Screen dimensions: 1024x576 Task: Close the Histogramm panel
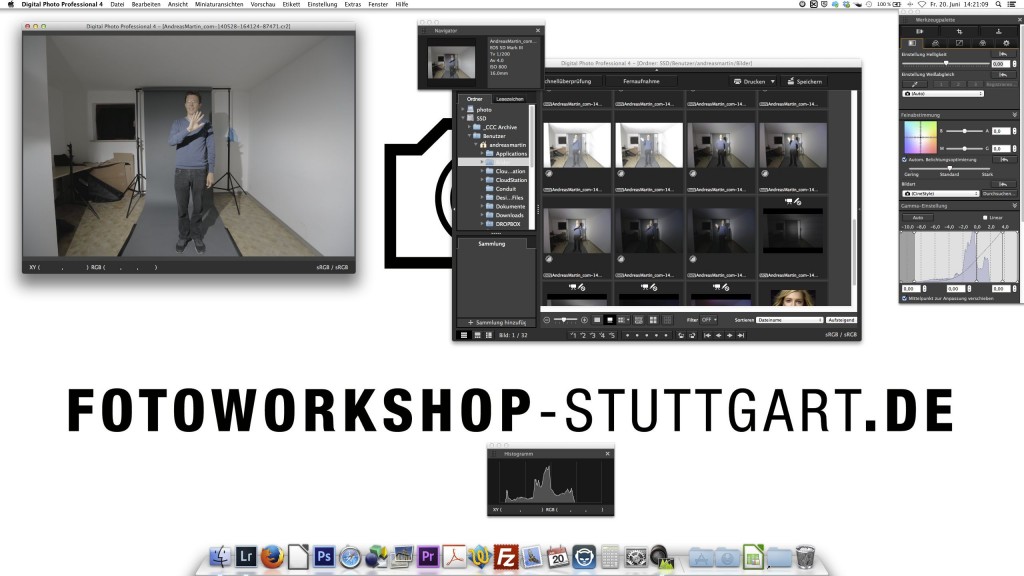coord(607,453)
